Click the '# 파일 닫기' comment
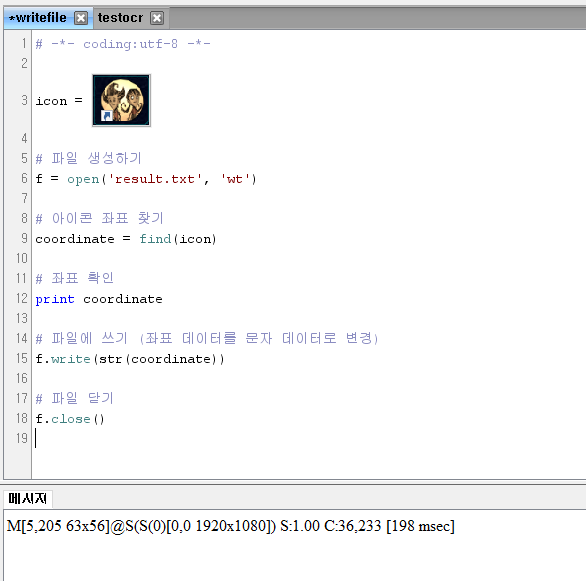The height and width of the screenshot is (581, 586). (x=74, y=398)
